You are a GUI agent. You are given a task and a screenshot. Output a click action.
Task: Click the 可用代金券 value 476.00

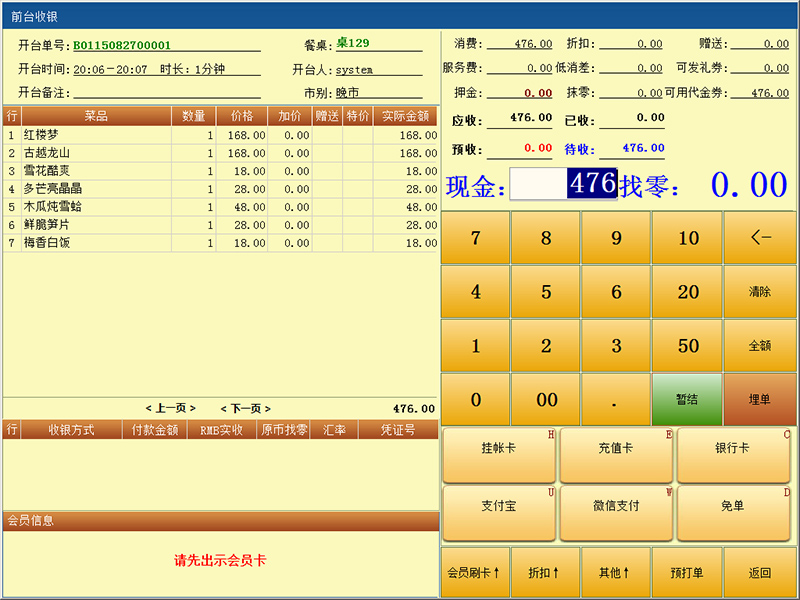coord(770,93)
